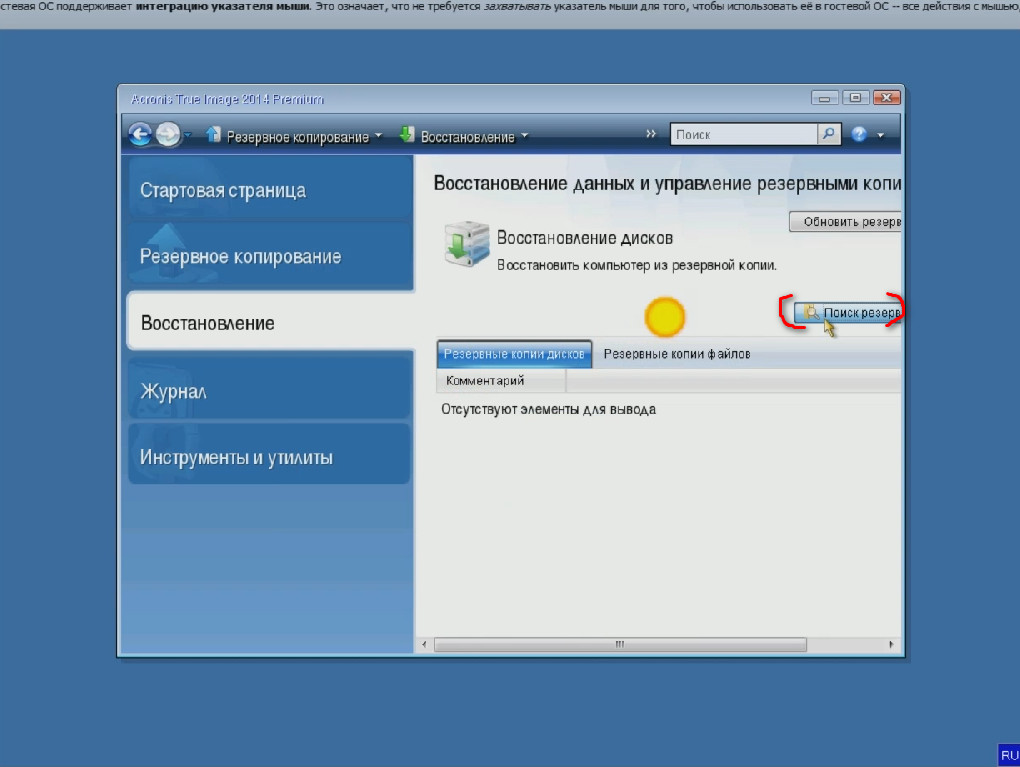Open navigation history dropdown arrow

pos(188,136)
